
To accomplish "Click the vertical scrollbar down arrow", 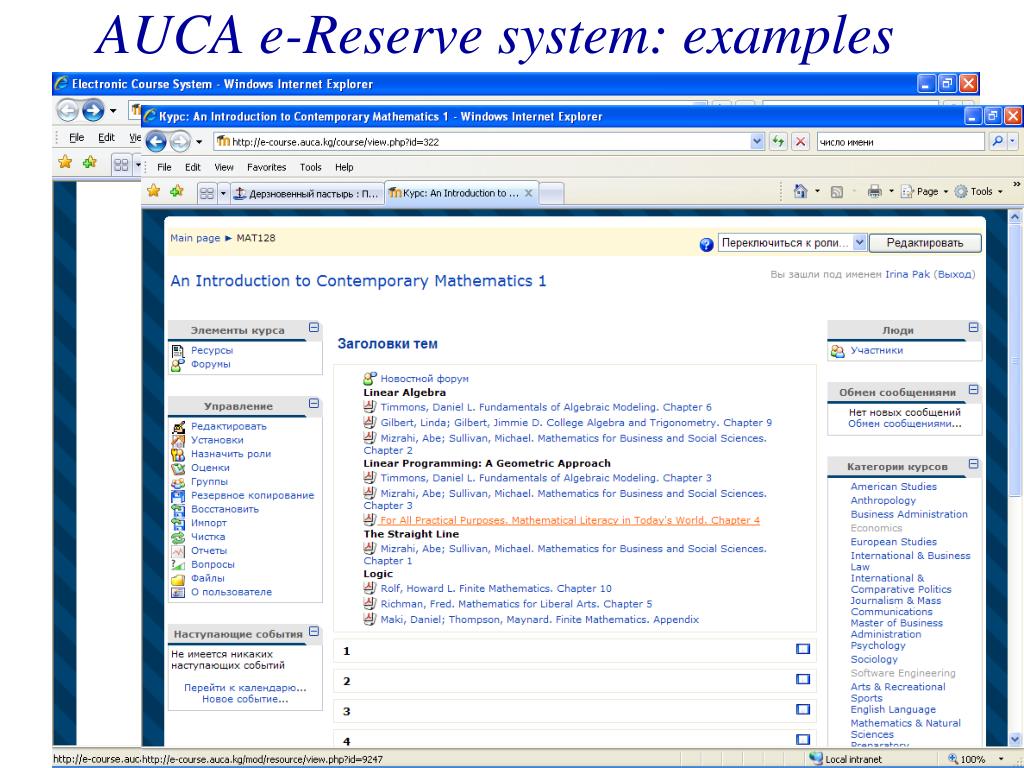I will [x=1015, y=739].
